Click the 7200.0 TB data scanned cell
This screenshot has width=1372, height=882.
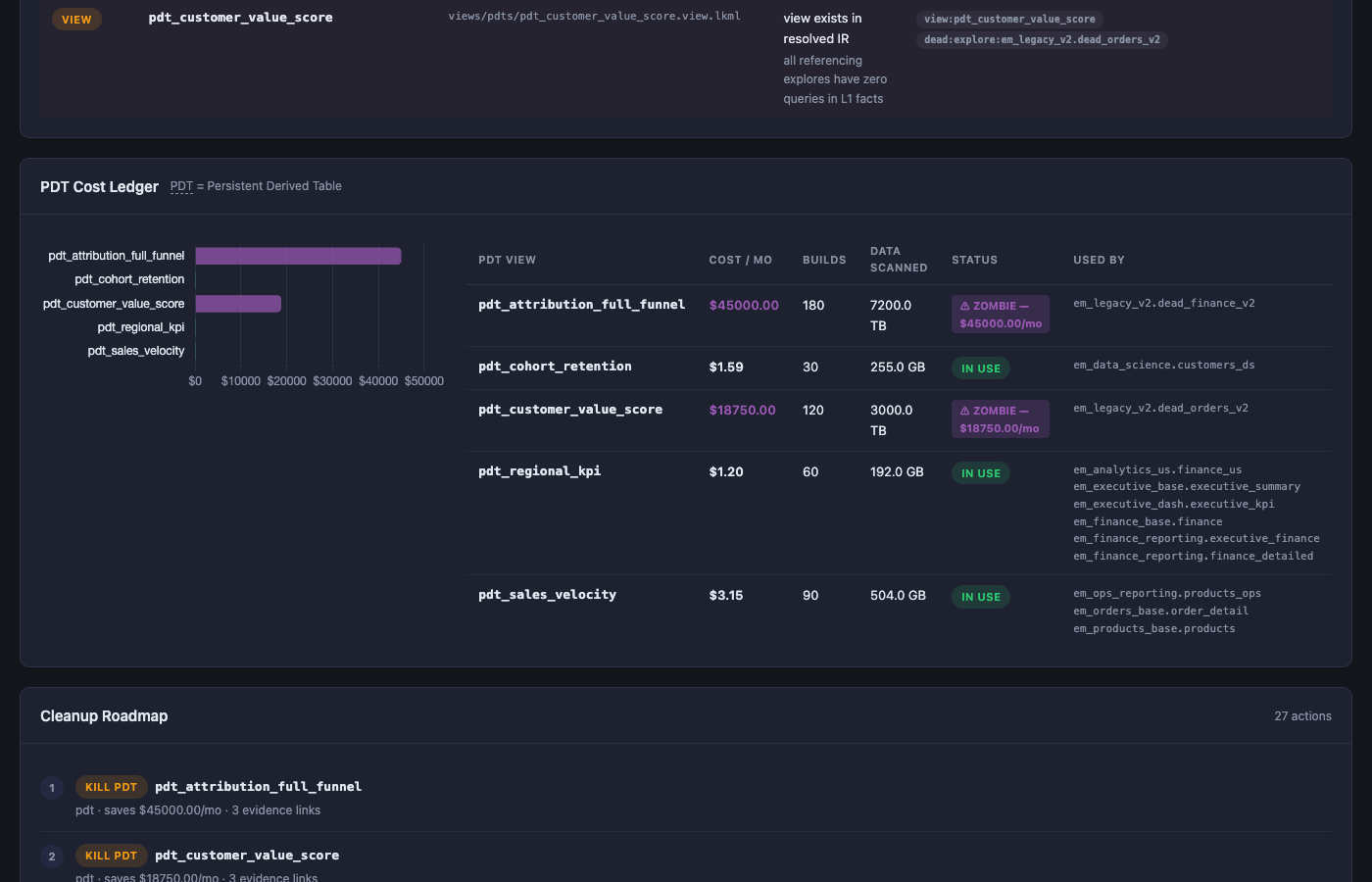pyautogui.click(x=891, y=316)
